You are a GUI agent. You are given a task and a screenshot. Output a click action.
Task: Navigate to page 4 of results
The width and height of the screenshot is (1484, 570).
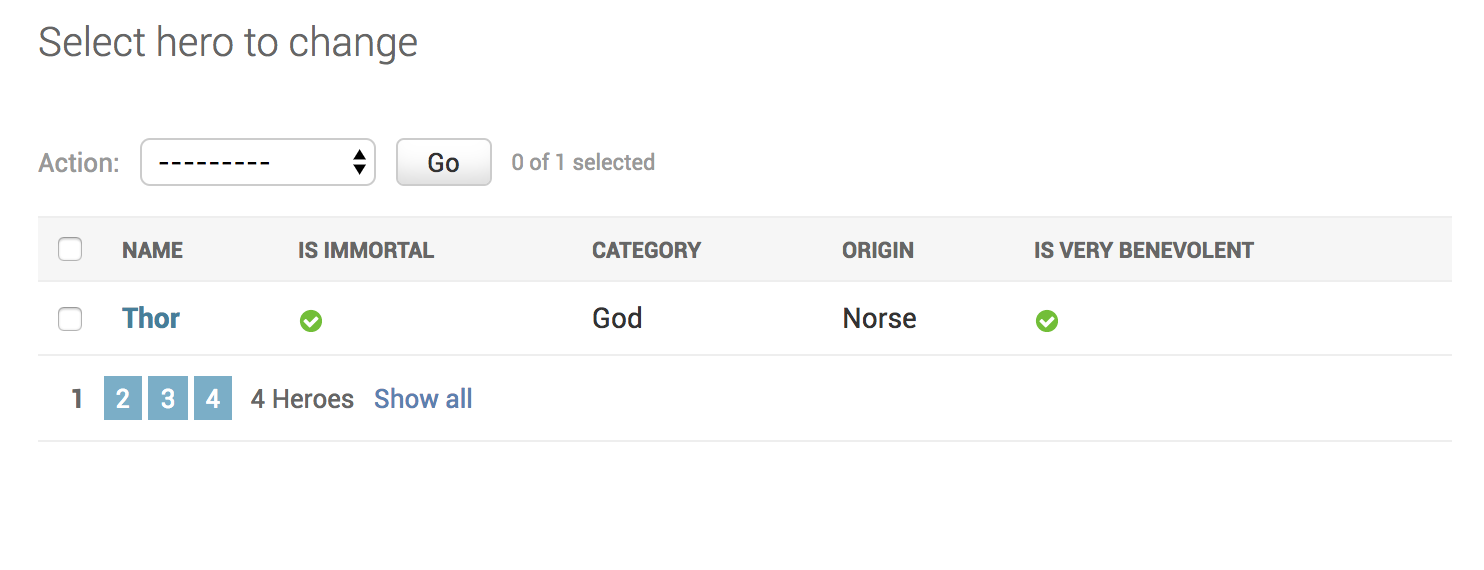click(213, 398)
